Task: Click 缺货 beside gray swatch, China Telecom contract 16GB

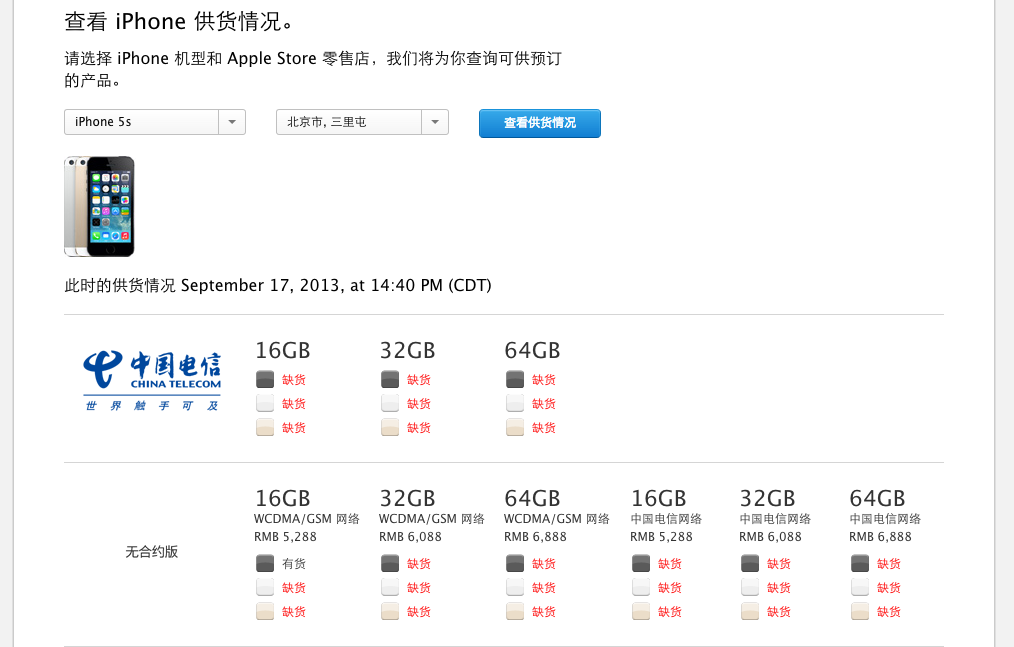Action: tap(294, 380)
